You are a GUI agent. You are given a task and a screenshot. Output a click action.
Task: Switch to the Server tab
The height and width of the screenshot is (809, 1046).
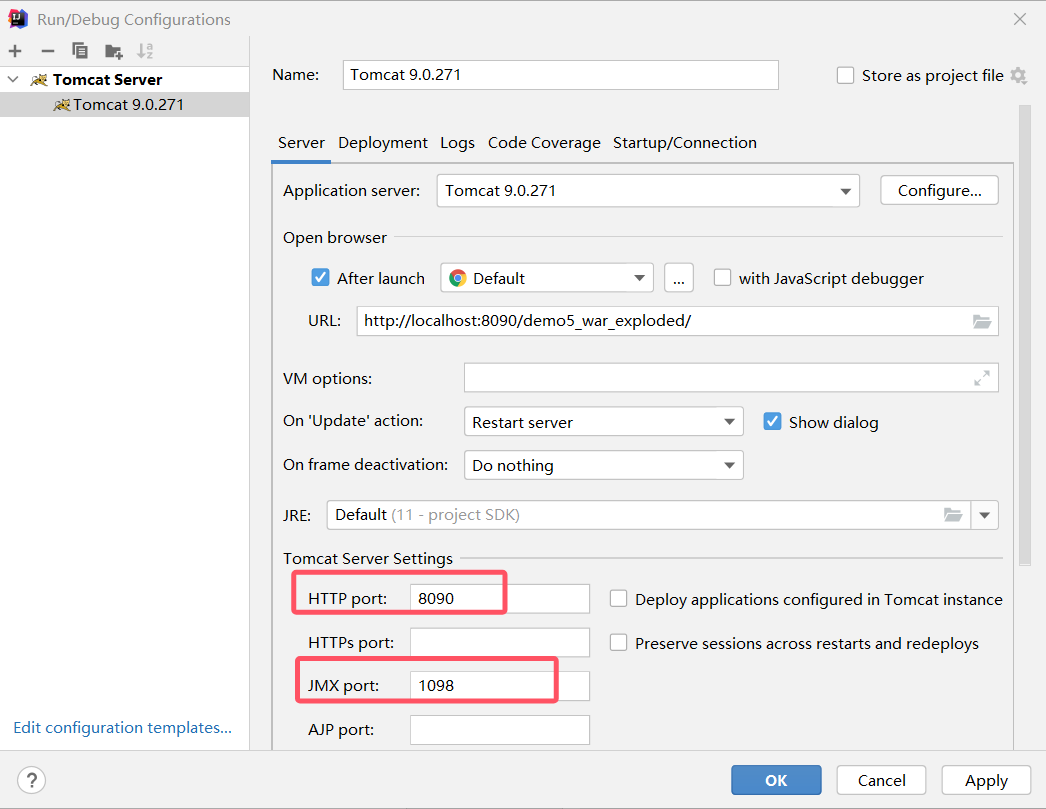tap(301, 143)
